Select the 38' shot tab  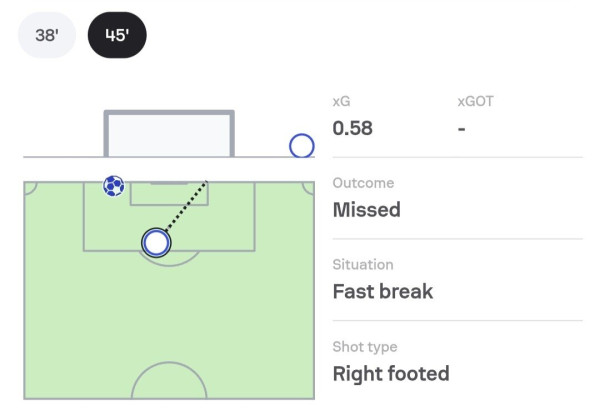click(x=47, y=36)
